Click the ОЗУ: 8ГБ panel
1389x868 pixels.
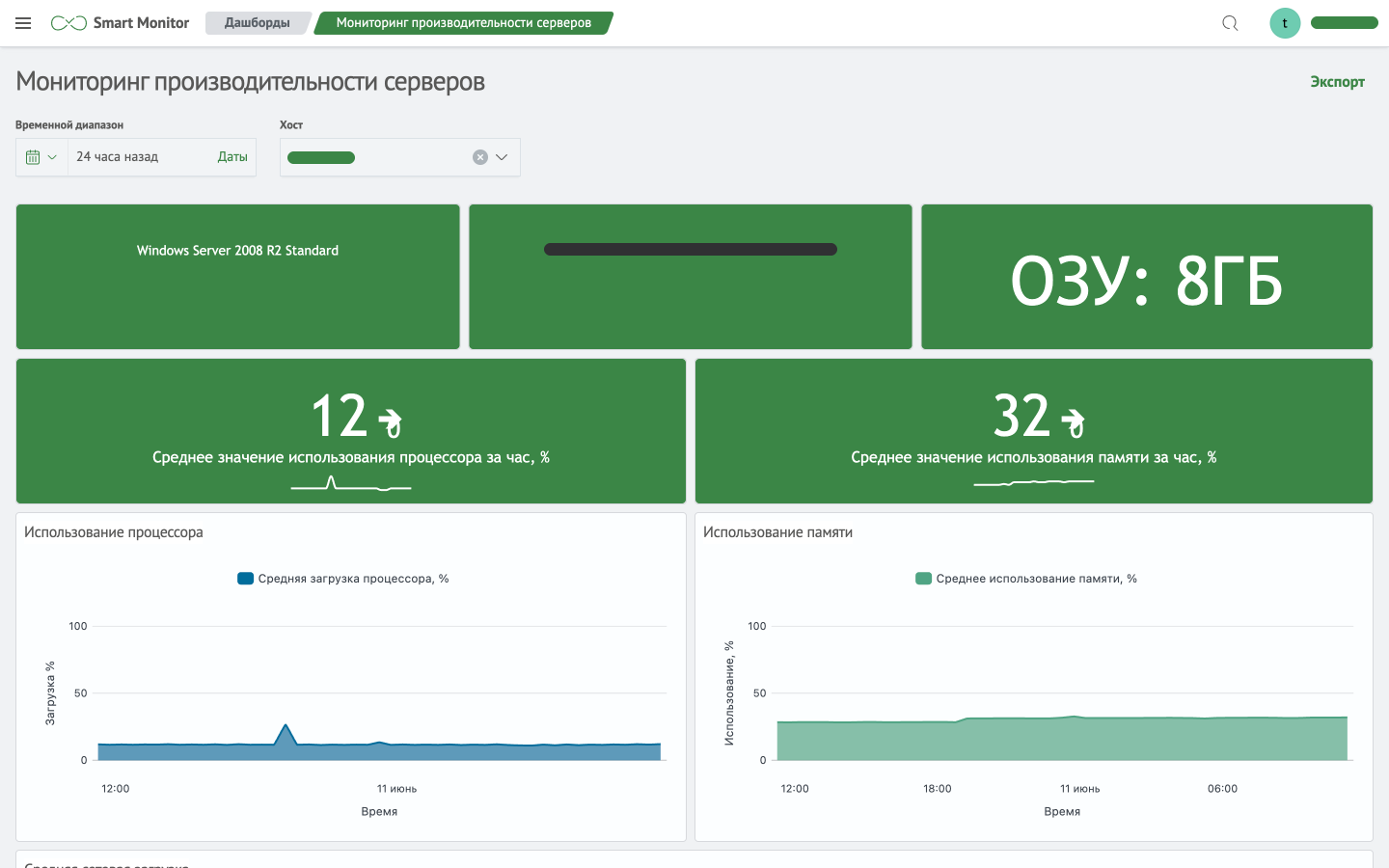pyautogui.click(x=1146, y=280)
